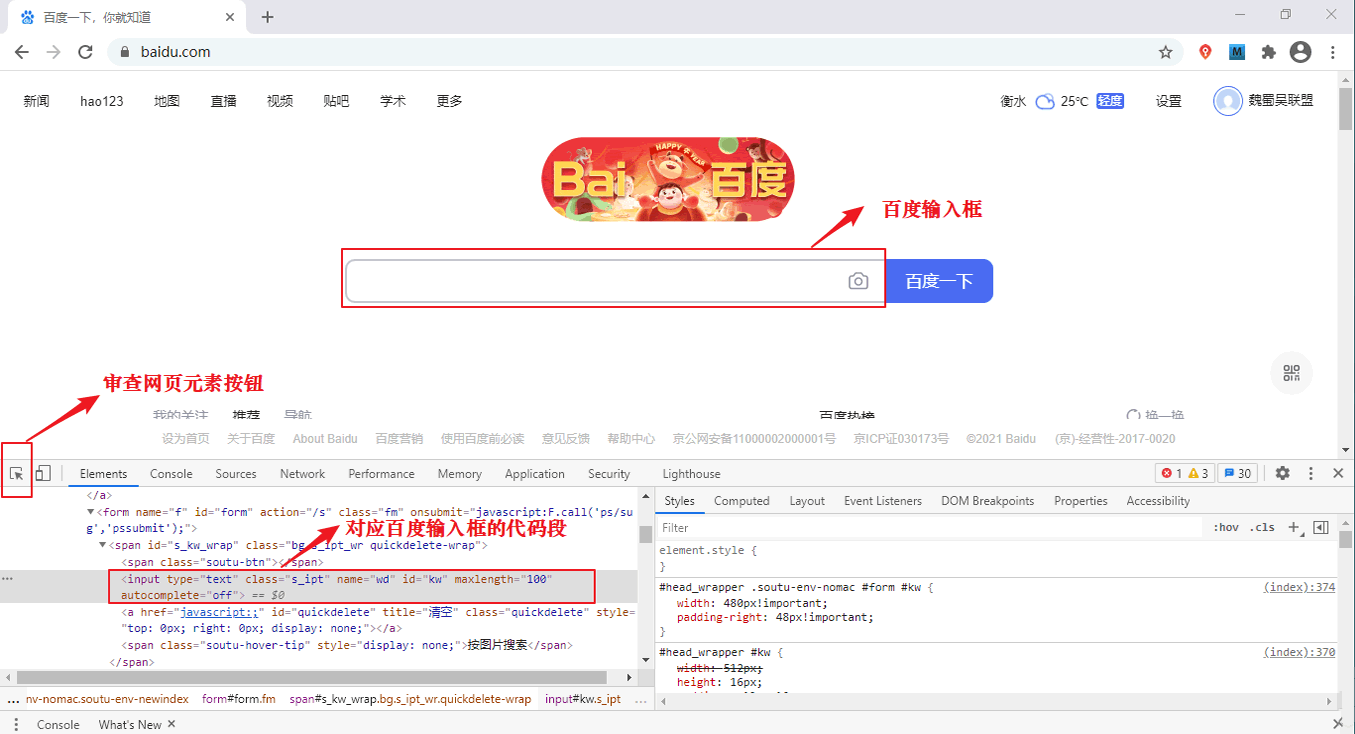This screenshot has height=734, width=1355.
Task: Click browser back arrow
Action: (x=22, y=52)
